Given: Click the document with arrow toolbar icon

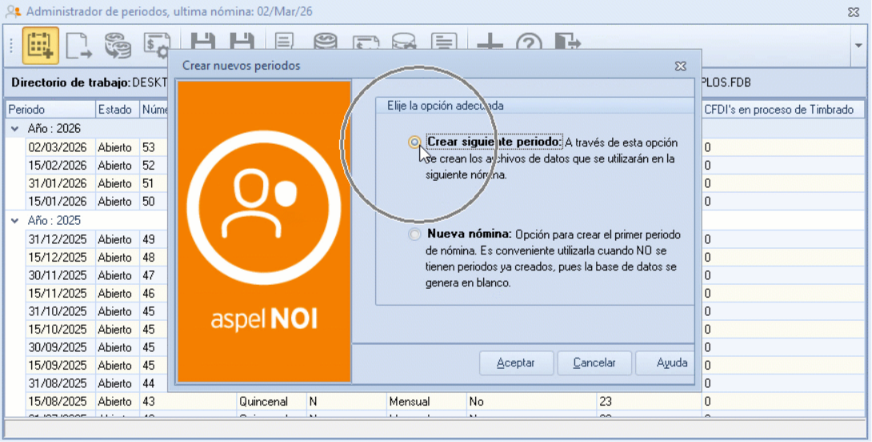Looking at the screenshot, I should point(79,46).
